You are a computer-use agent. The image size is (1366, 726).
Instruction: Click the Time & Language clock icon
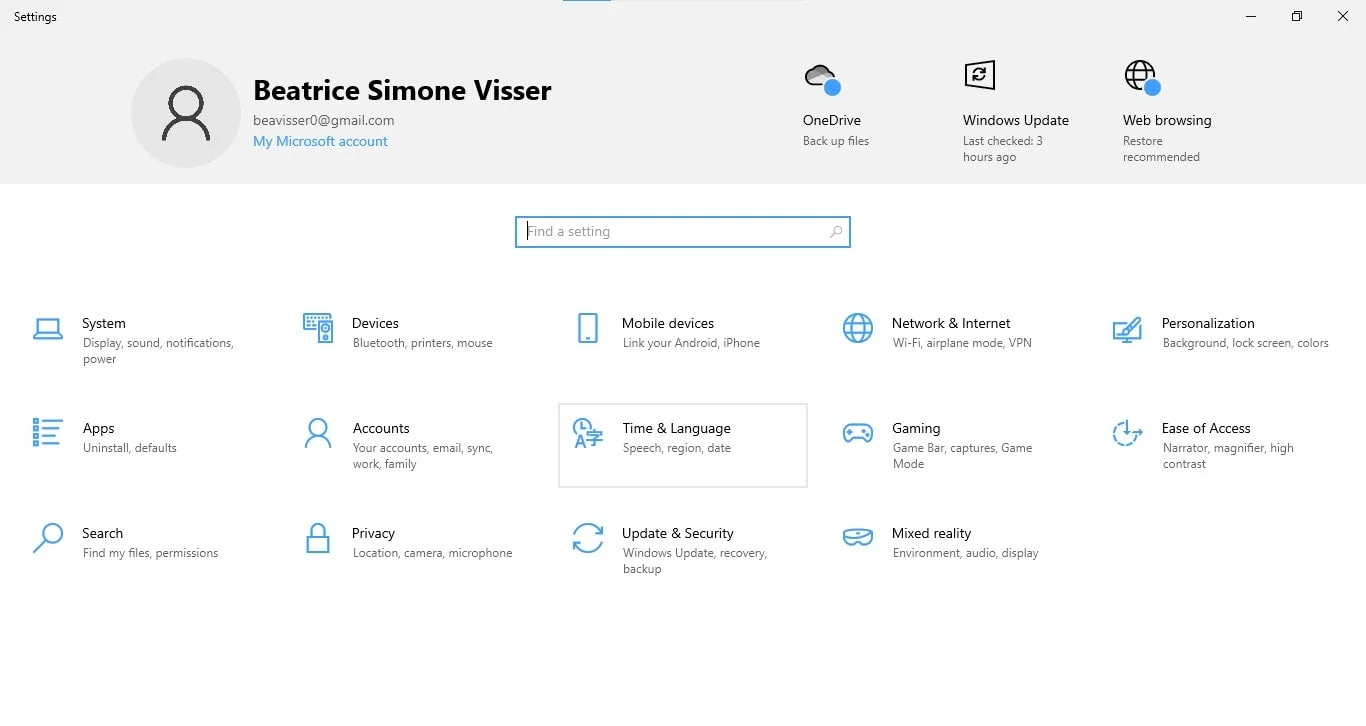tap(588, 433)
